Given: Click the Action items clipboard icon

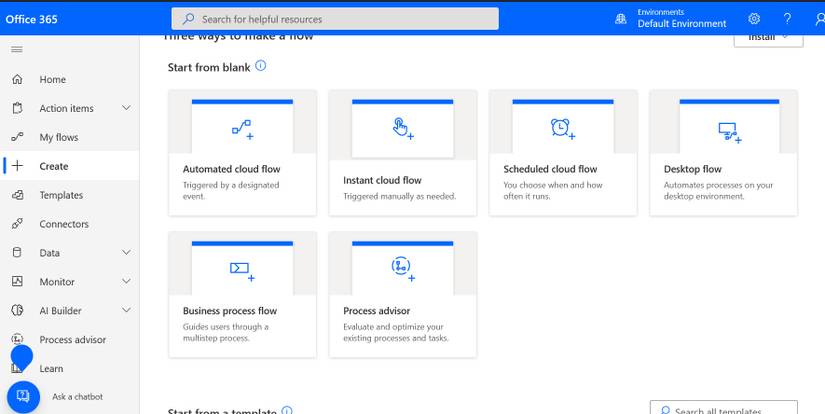Looking at the screenshot, I should [17, 108].
